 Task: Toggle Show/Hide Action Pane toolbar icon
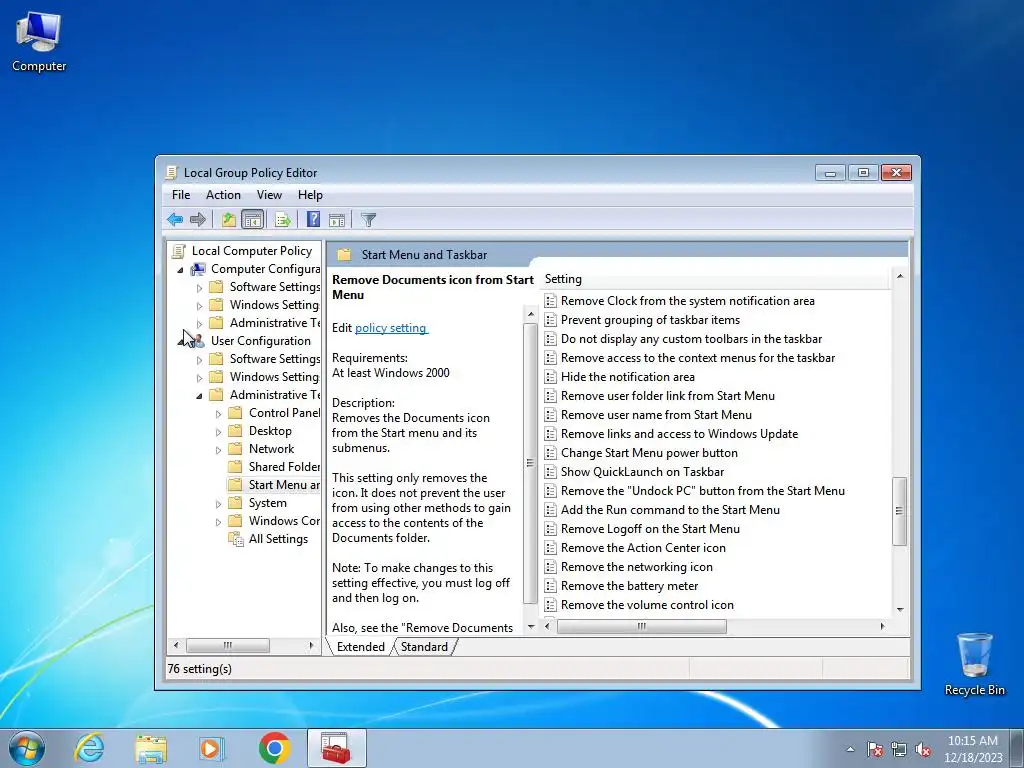[337, 219]
